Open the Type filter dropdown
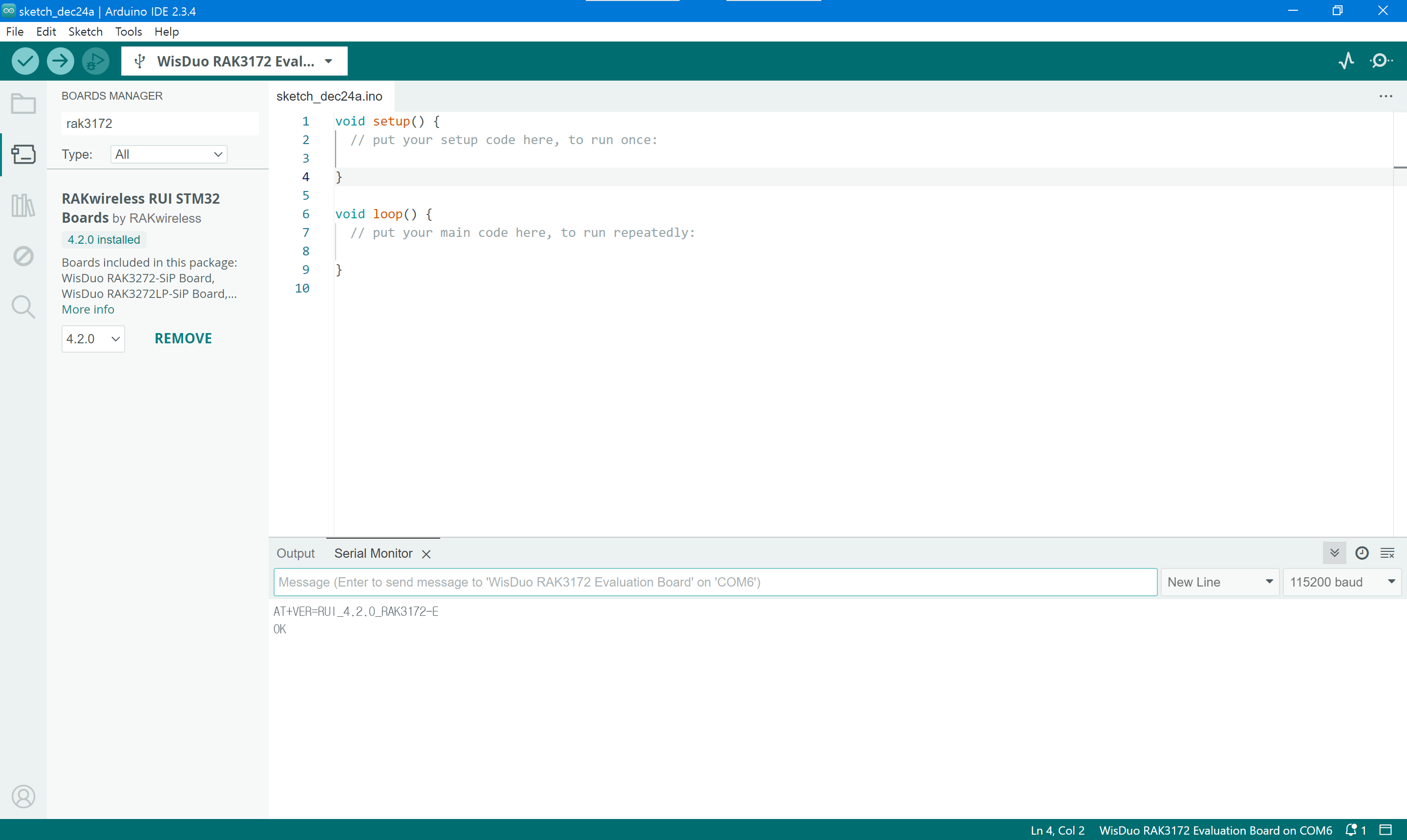 169,154
